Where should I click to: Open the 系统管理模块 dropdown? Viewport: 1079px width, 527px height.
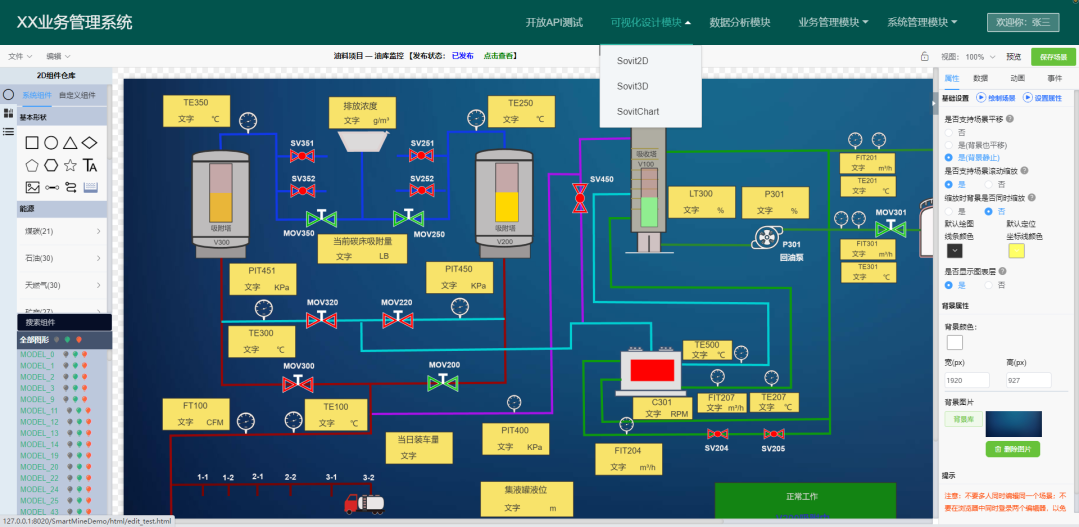click(922, 22)
